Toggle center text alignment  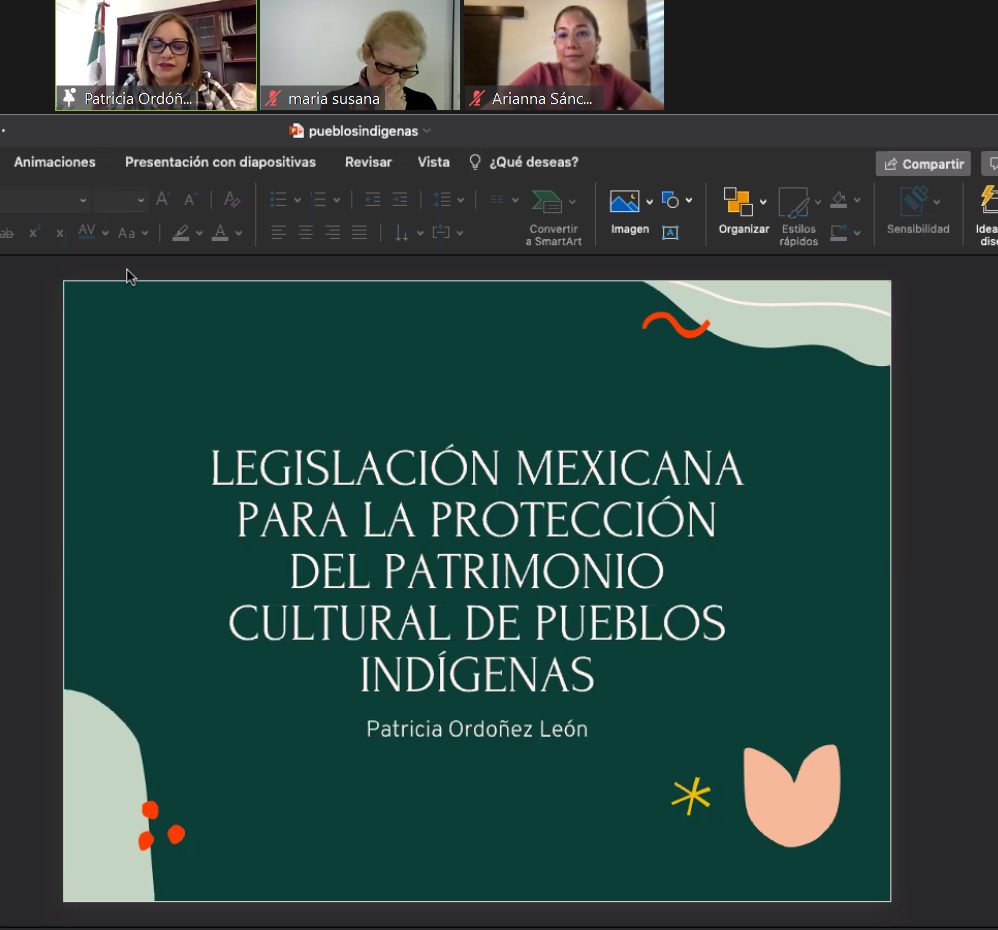tap(305, 233)
